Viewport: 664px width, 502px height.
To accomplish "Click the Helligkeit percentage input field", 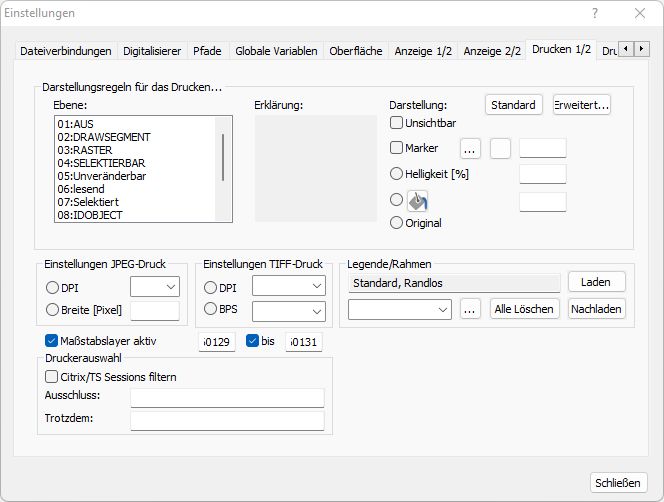I will (543, 174).
